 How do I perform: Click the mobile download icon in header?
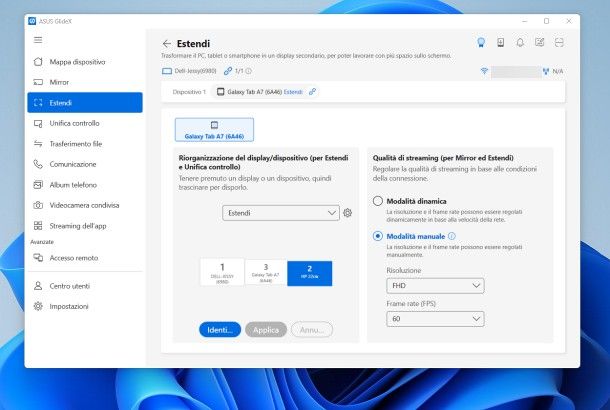501,42
